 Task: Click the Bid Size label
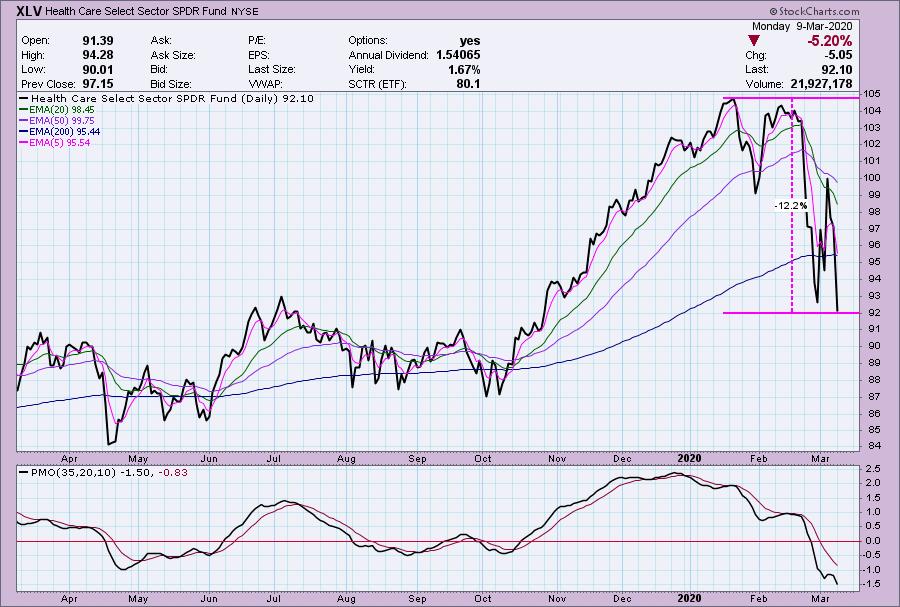coord(171,84)
